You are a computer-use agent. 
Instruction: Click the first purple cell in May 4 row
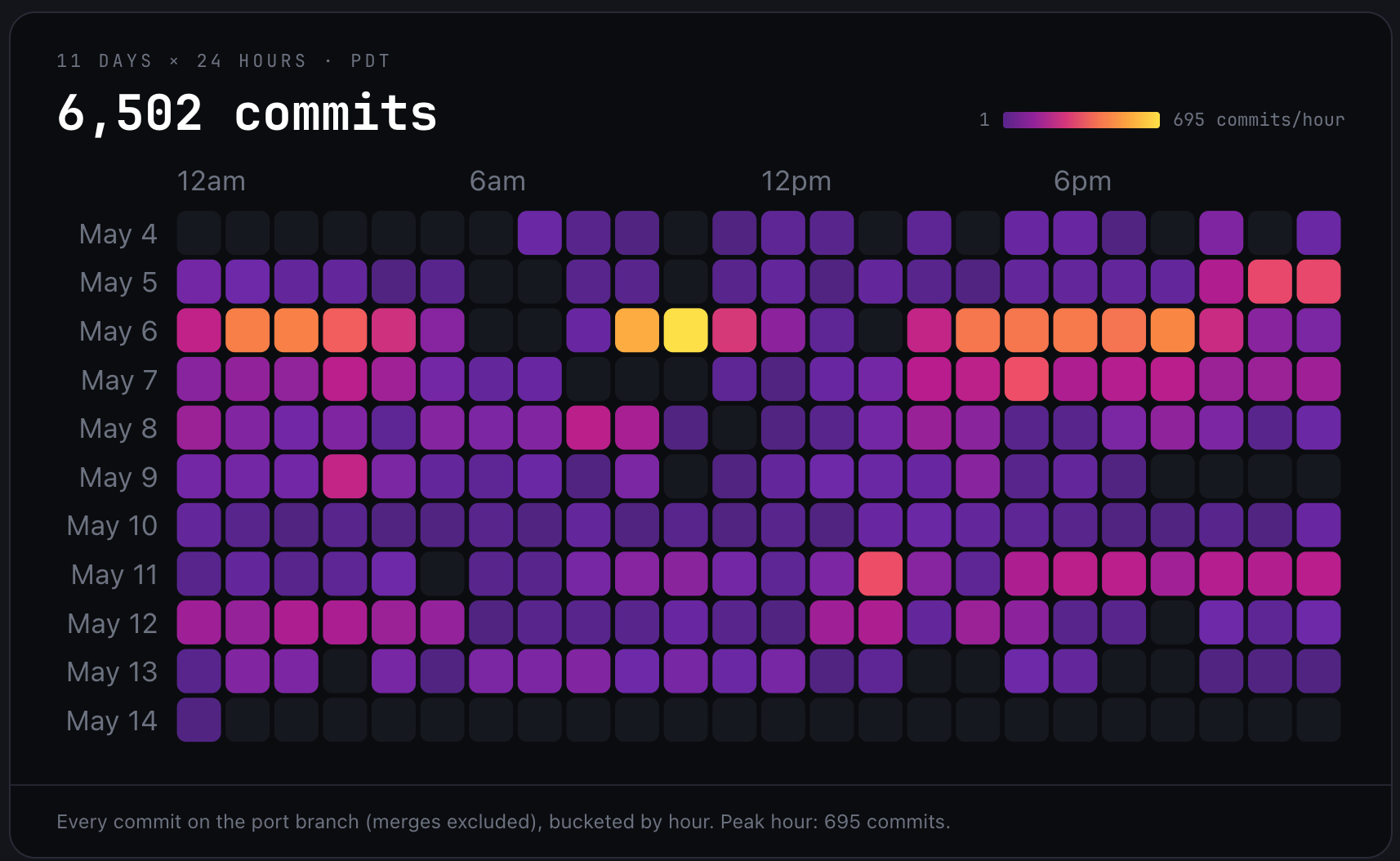click(540, 233)
